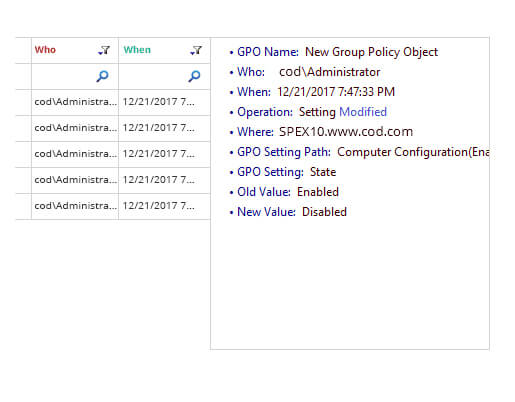515x402 pixels.
Task: Click the GPO Setting Path value
Action: [x=413, y=152]
